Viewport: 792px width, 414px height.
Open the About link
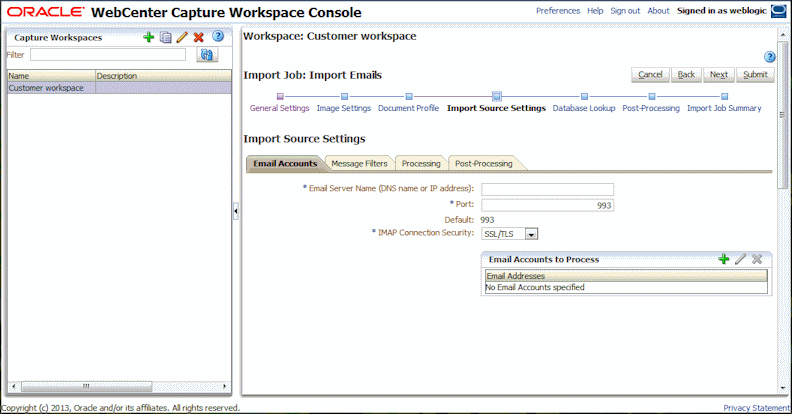click(658, 11)
